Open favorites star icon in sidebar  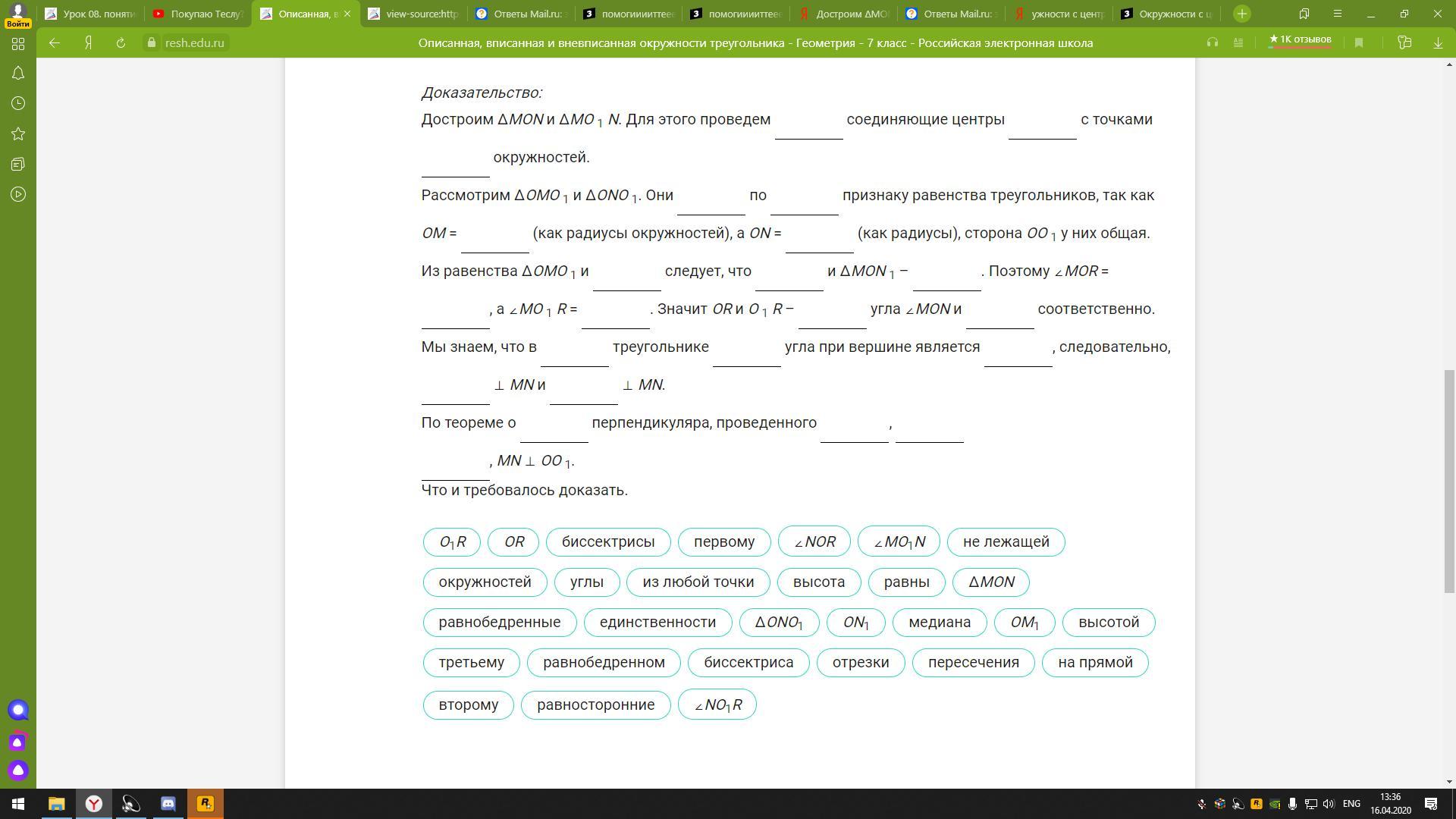(x=18, y=134)
